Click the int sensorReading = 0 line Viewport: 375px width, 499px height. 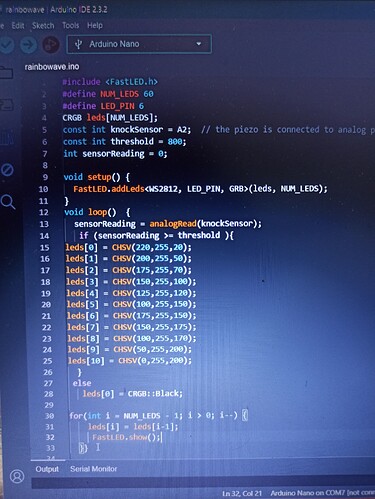tap(115, 154)
